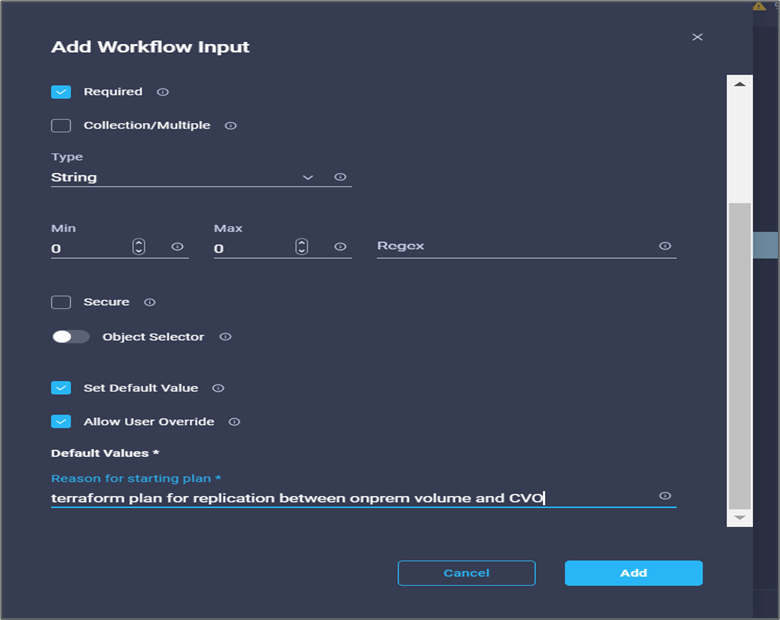Check the Secure checkbox

coord(61,302)
